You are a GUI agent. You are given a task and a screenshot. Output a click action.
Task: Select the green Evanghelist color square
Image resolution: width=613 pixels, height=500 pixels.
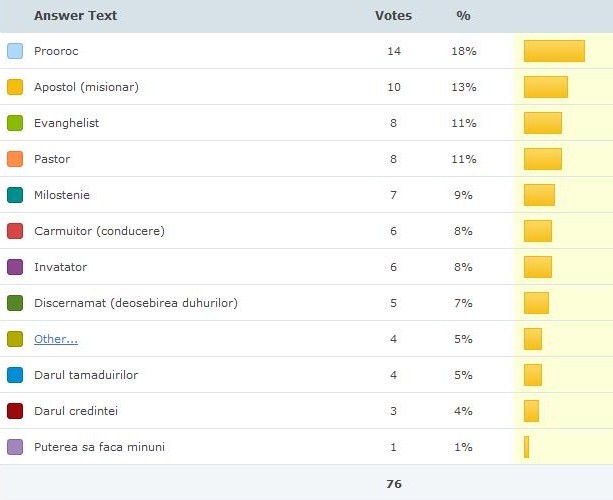coord(15,123)
